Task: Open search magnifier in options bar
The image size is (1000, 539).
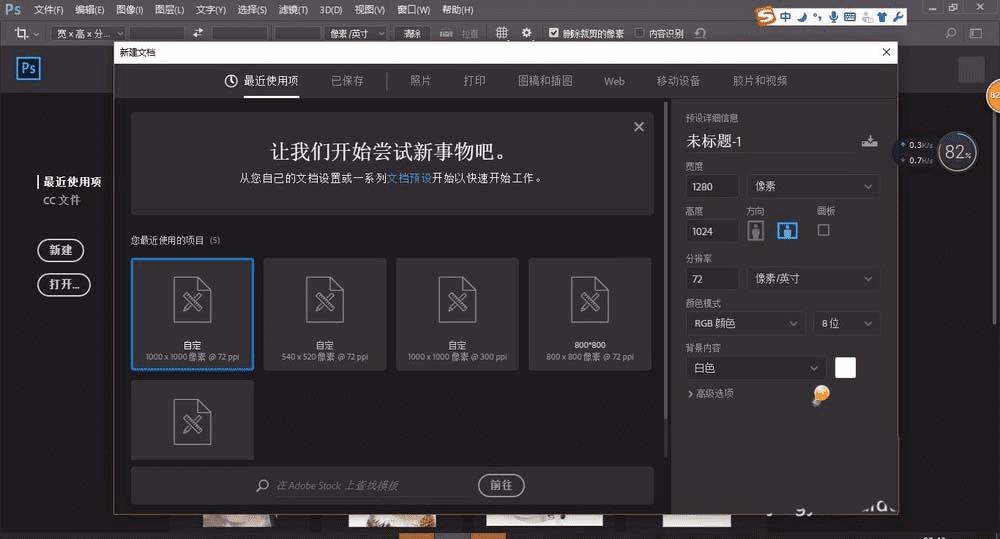Action: pos(951,33)
